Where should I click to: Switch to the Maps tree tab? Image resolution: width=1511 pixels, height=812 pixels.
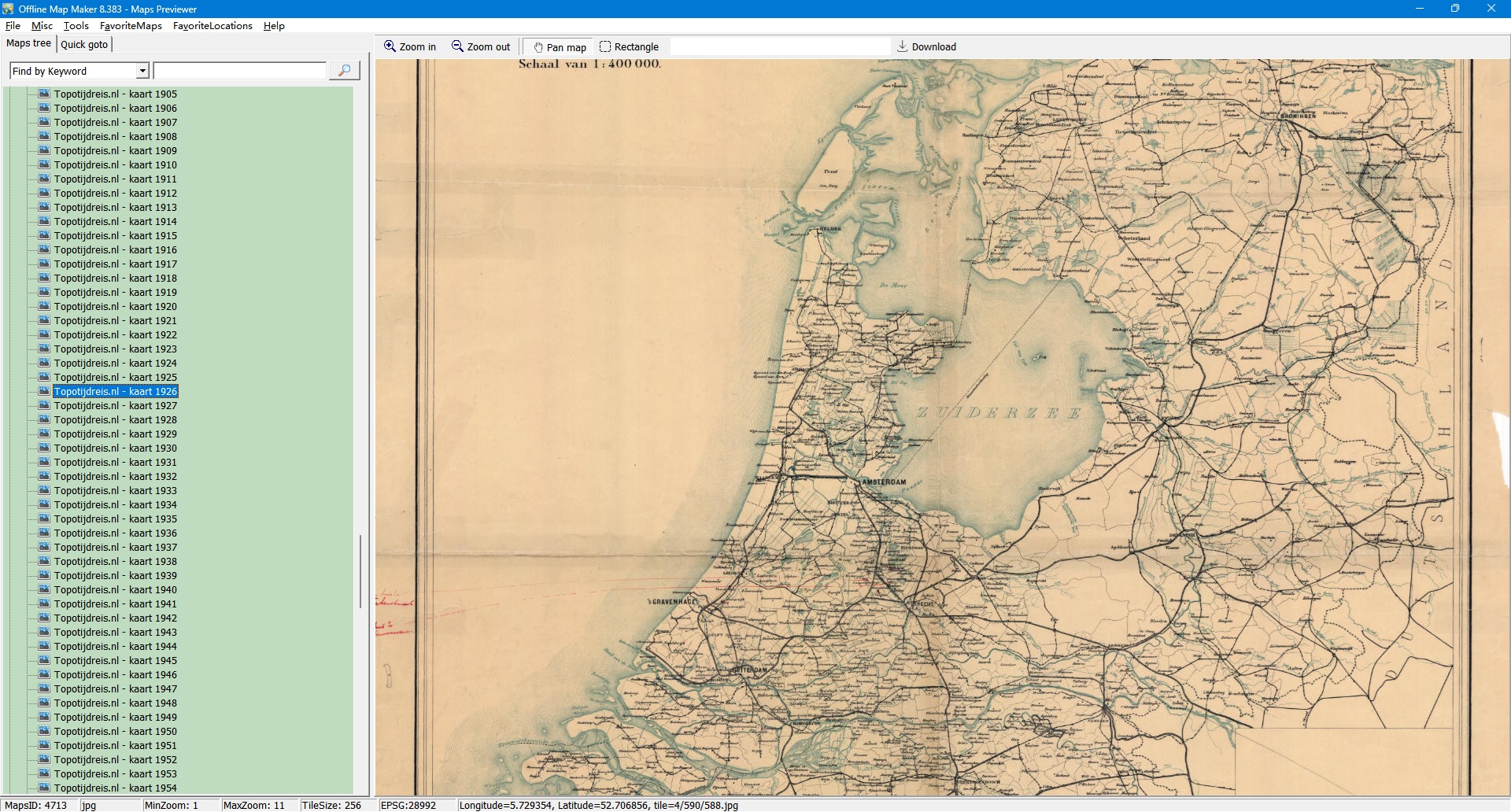coord(28,44)
